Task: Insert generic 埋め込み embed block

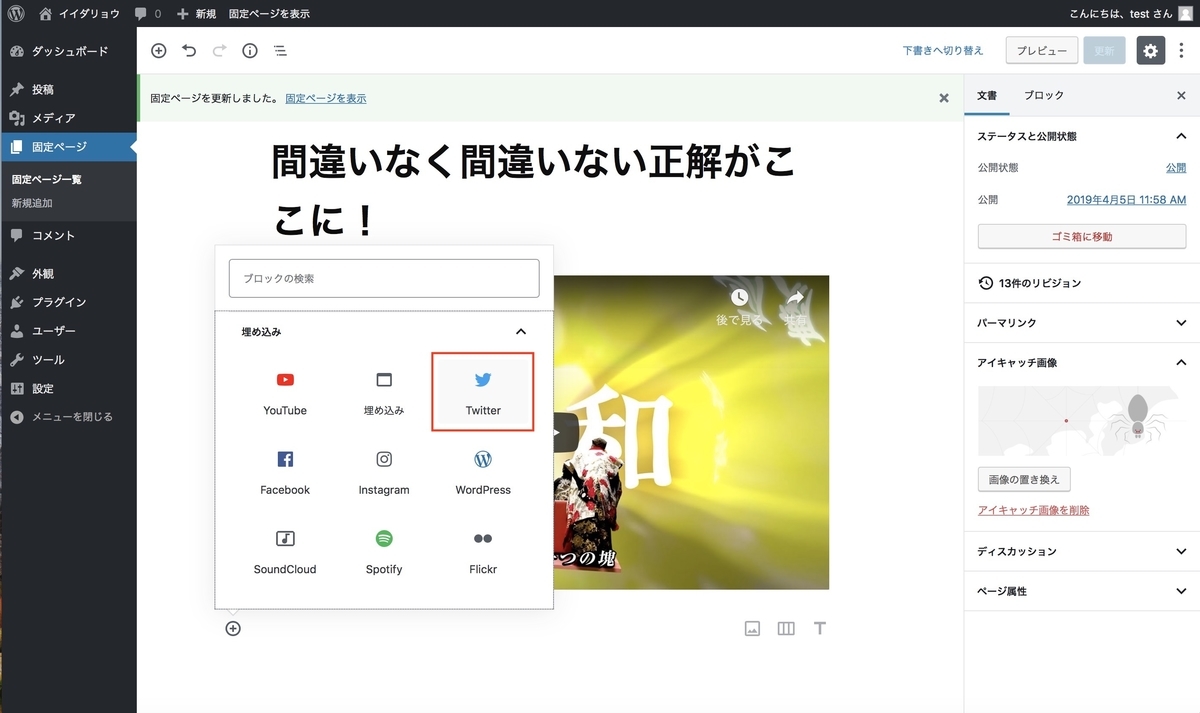Action: (x=384, y=392)
